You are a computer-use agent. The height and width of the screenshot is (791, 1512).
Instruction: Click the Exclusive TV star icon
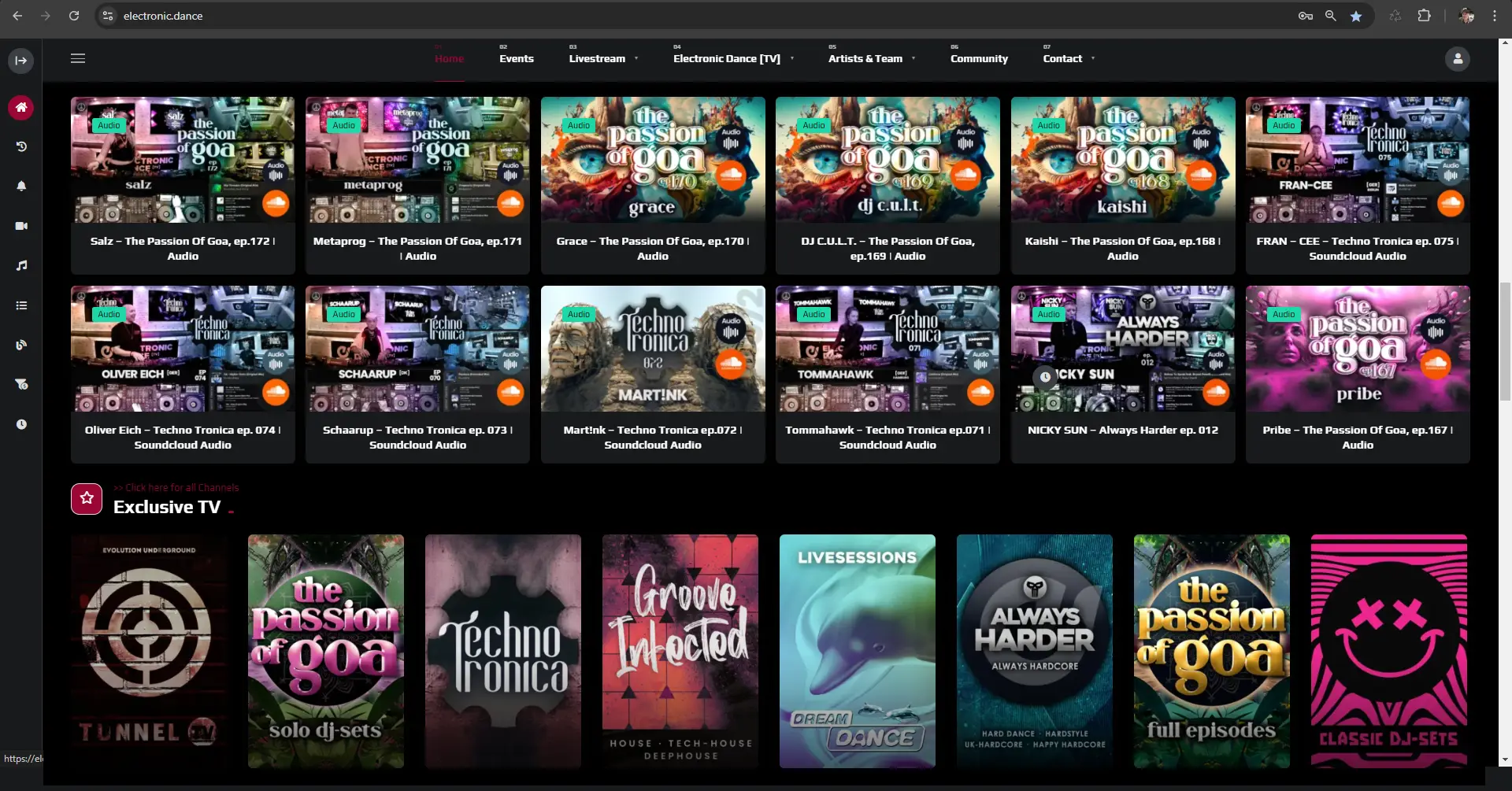(87, 498)
